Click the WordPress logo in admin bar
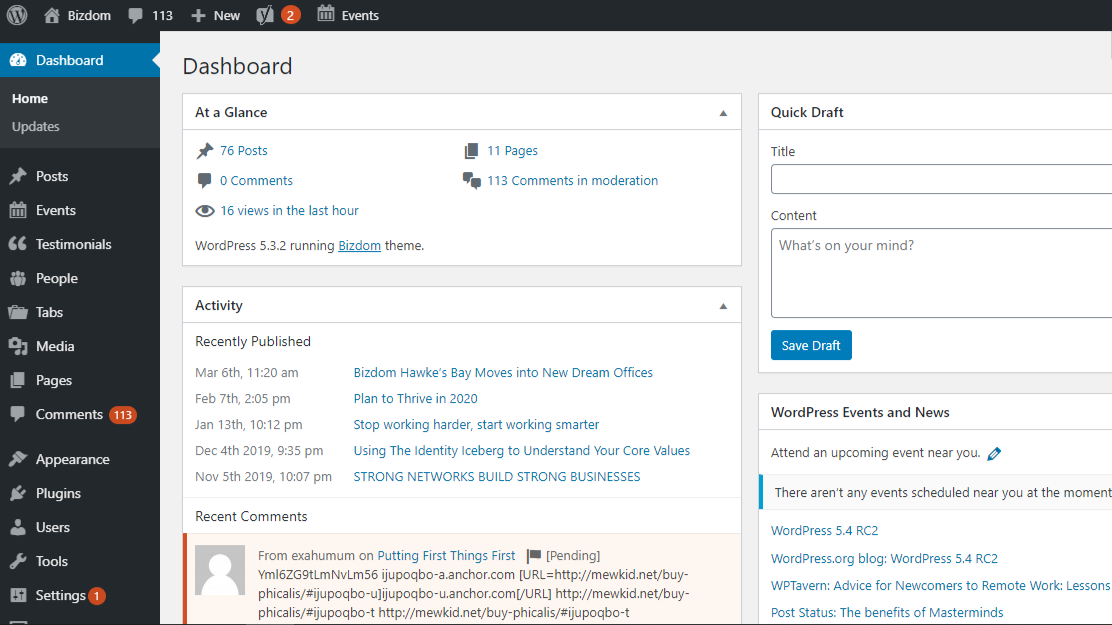This screenshot has height=625, width=1112. click(x=17, y=15)
